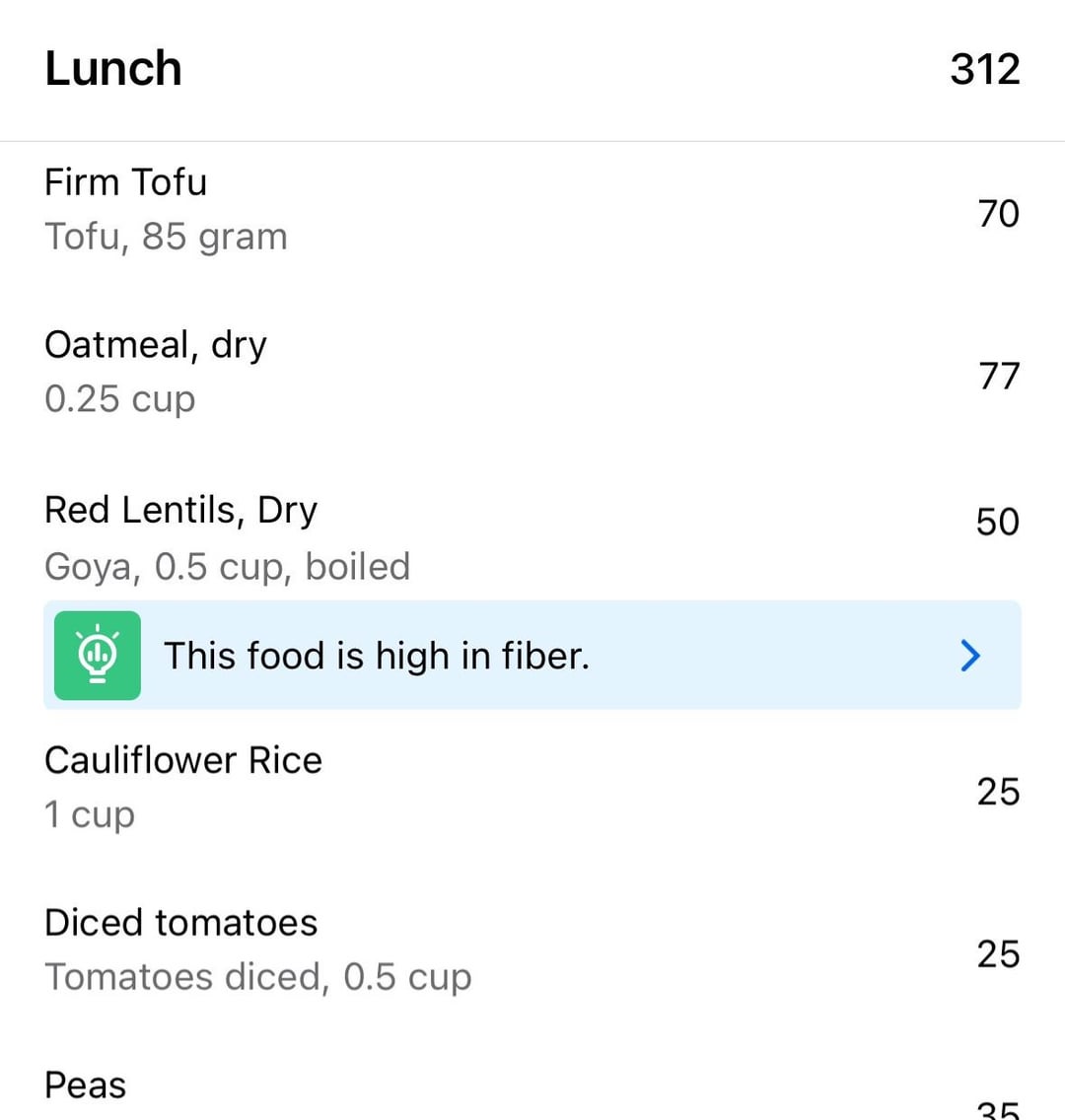
Task: Tap the 0.25 cup oatmeal serving size
Action: tap(120, 399)
